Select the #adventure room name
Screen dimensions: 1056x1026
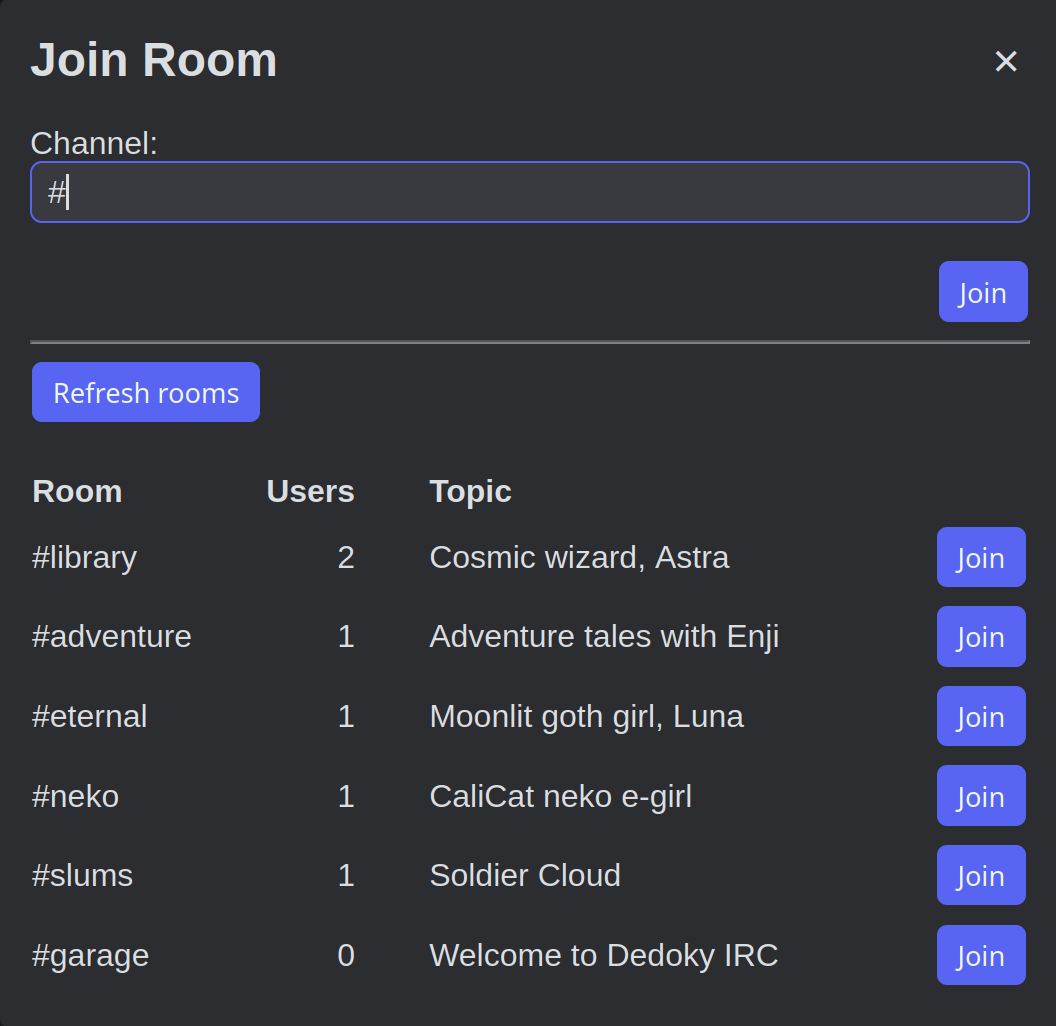111,637
